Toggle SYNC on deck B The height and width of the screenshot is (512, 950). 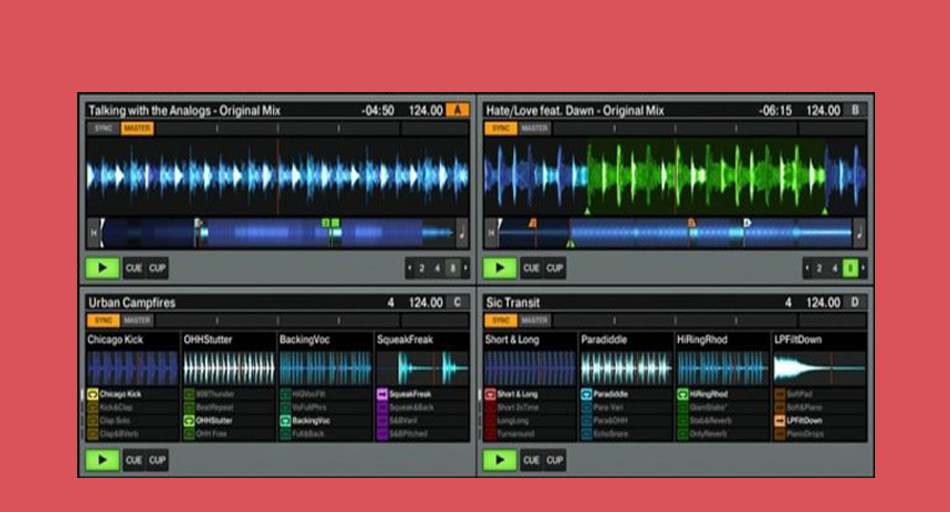(x=501, y=128)
